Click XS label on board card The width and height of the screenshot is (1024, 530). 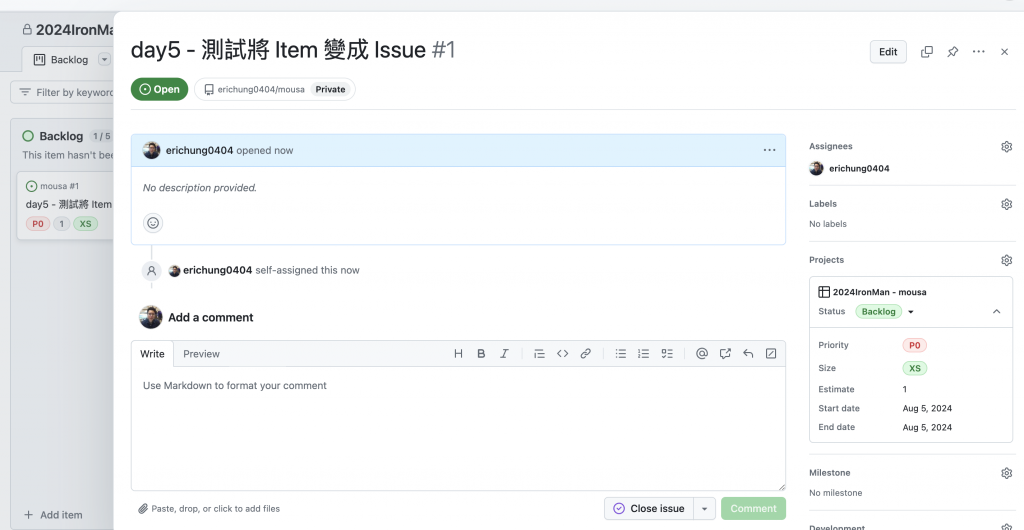click(86, 224)
